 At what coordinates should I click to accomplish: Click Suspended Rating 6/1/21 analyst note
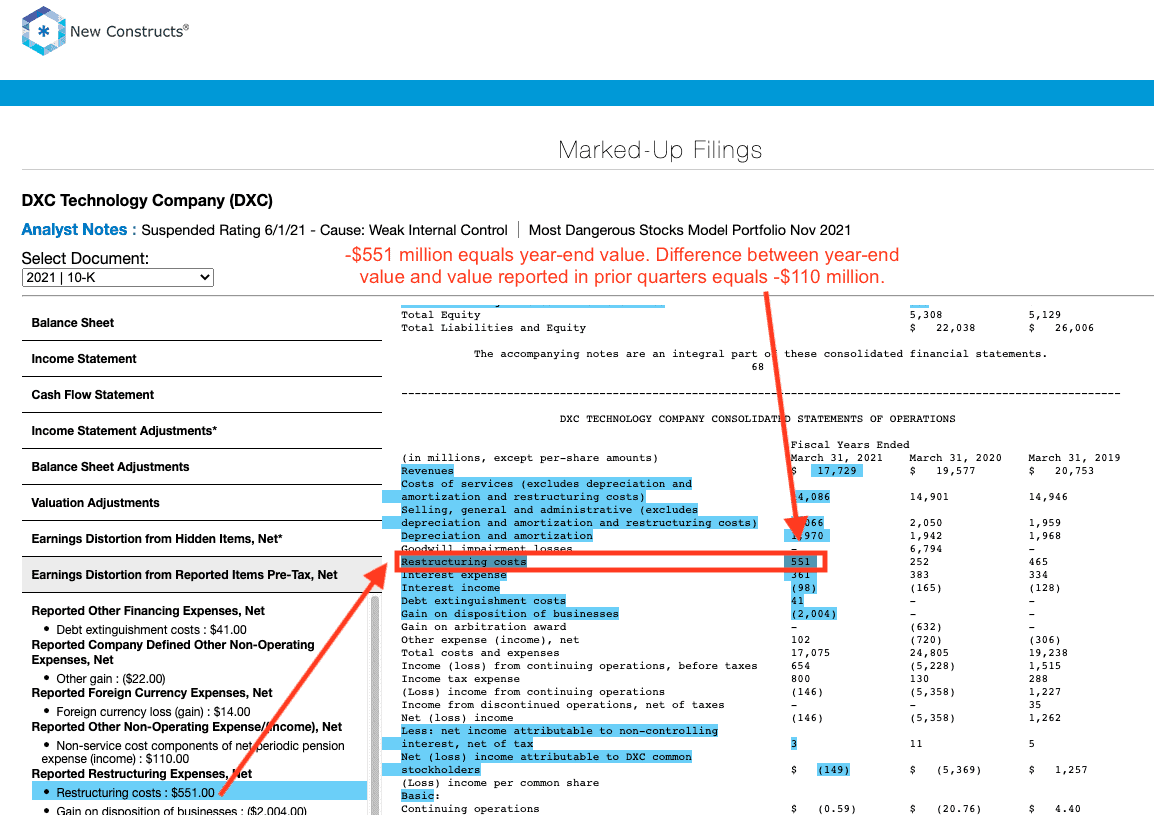tap(325, 230)
